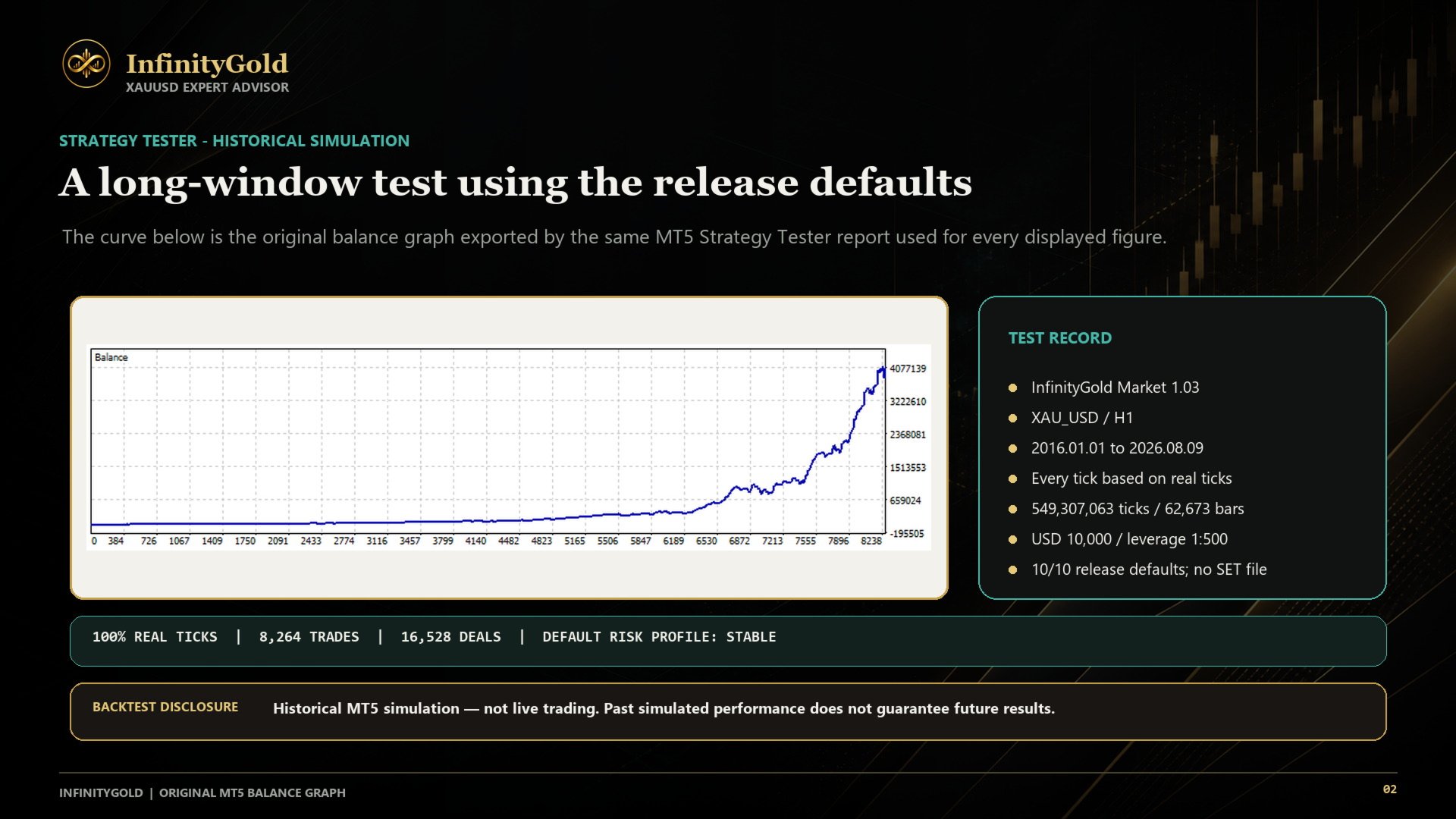Click the Balance label in the chart

[111, 357]
